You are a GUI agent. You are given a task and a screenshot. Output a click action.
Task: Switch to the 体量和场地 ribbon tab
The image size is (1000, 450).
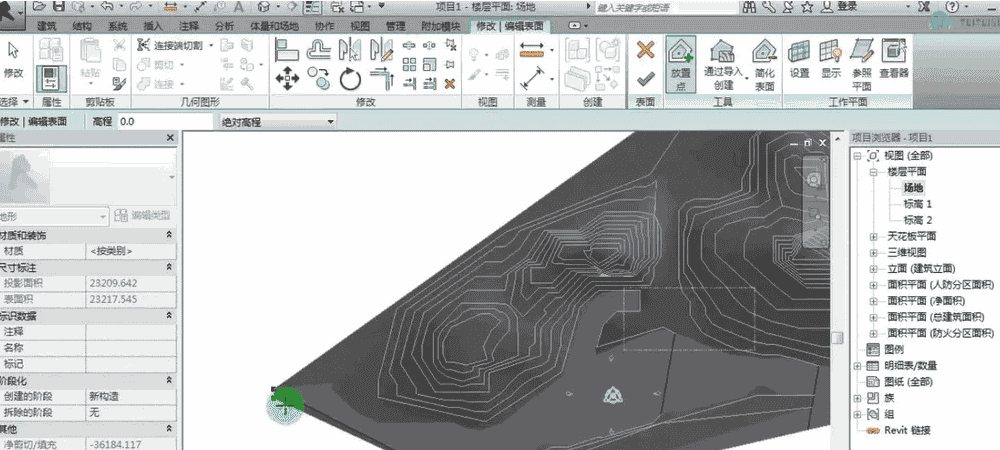tap(274, 25)
